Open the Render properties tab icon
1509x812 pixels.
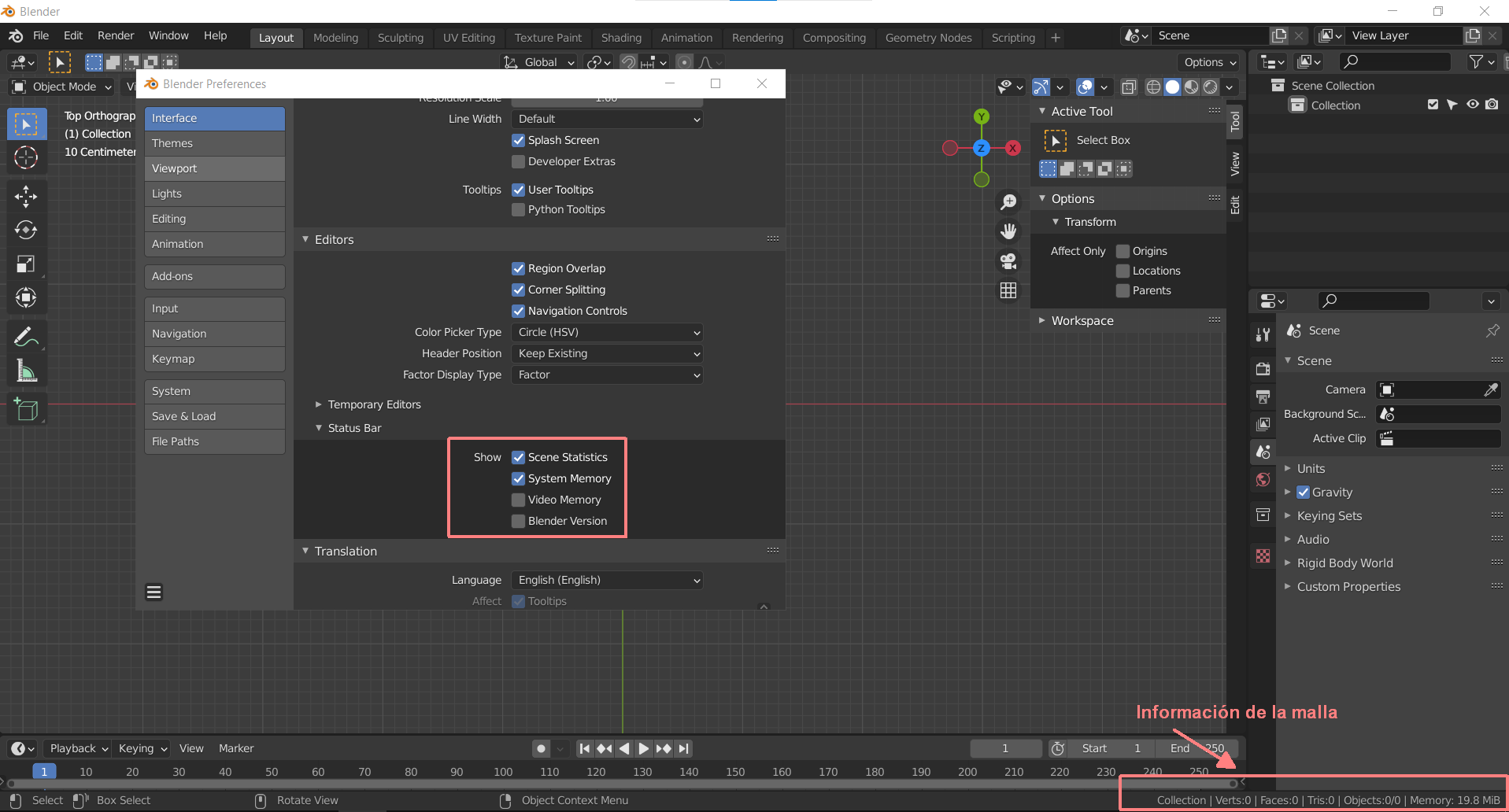pos(1263,369)
